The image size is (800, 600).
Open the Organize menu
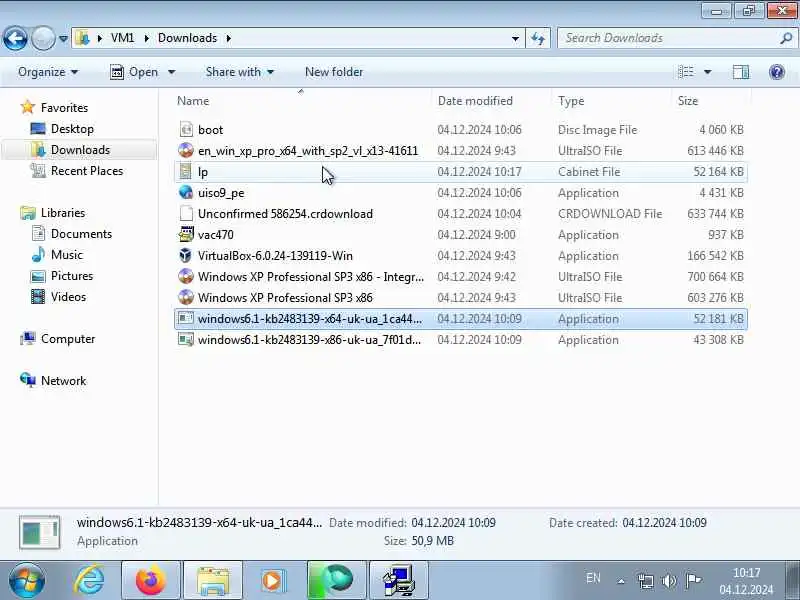[x=48, y=72]
